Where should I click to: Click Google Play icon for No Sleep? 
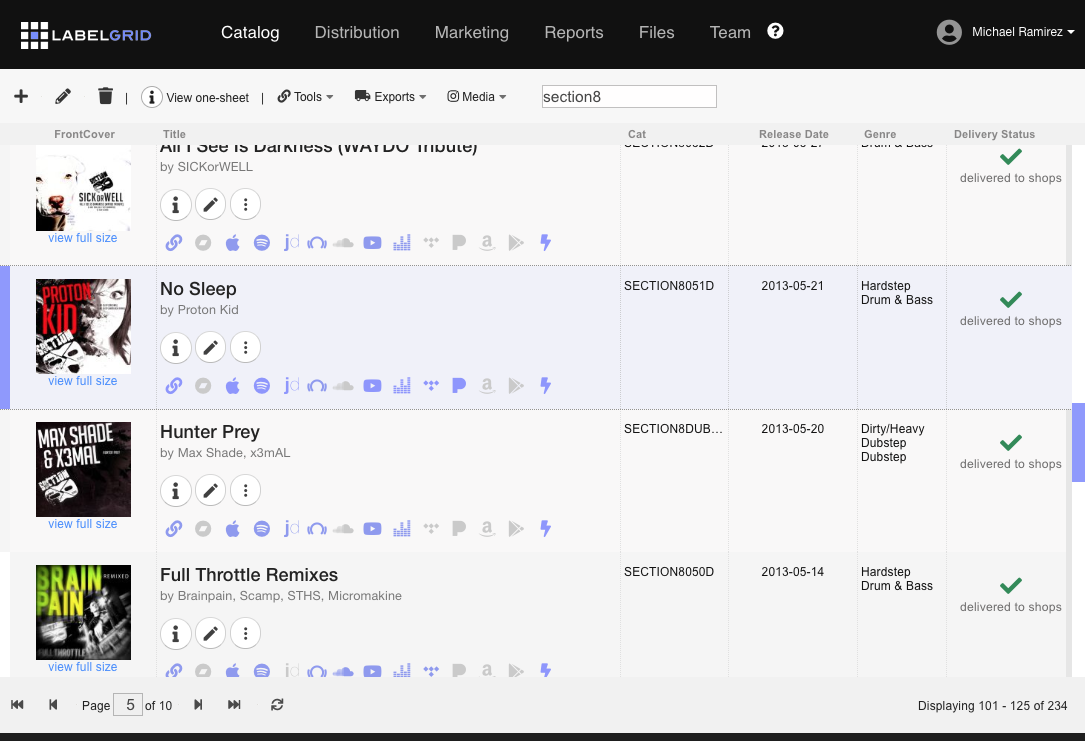(x=516, y=385)
